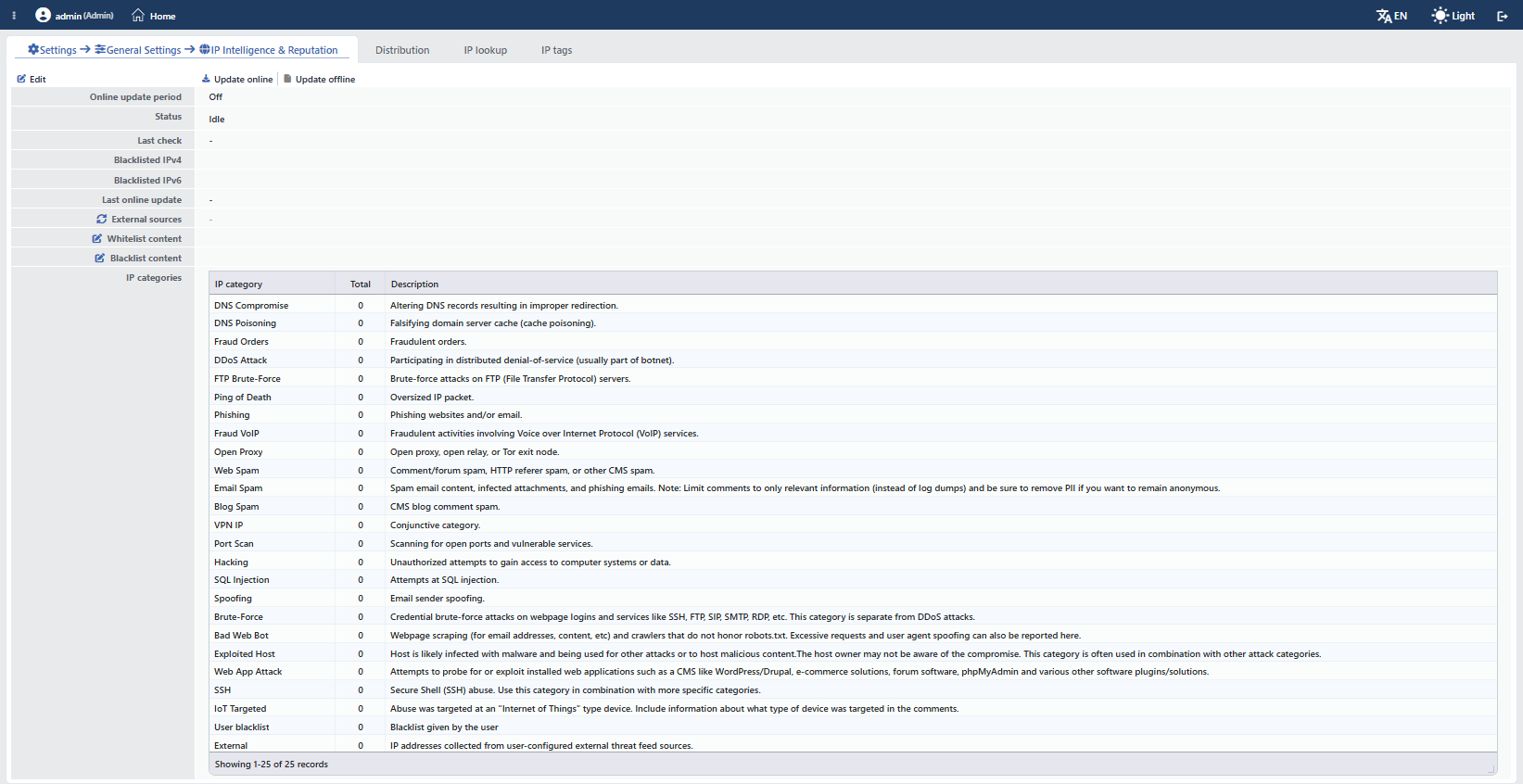Select the Ping of Death row
This screenshot has height=784, width=1523.
pyautogui.click(x=853, y=397)
